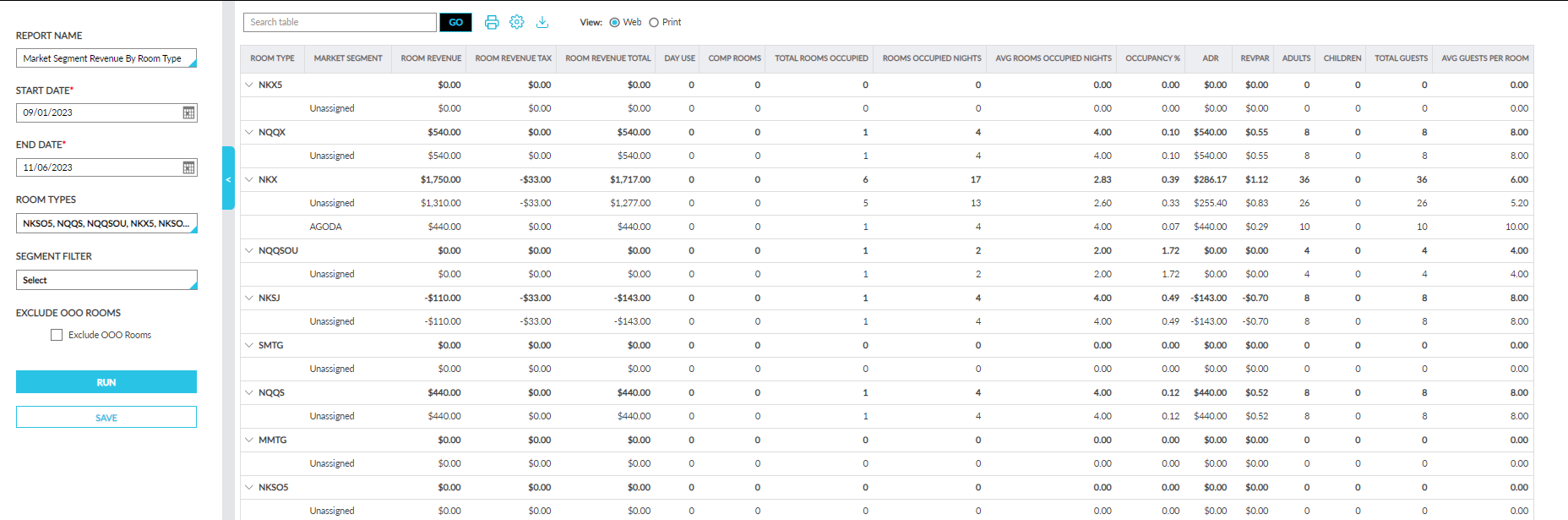The image size is (1568, 520).
Task: Open the Start Date calendar picker
Action: click(x=188, y=112)
